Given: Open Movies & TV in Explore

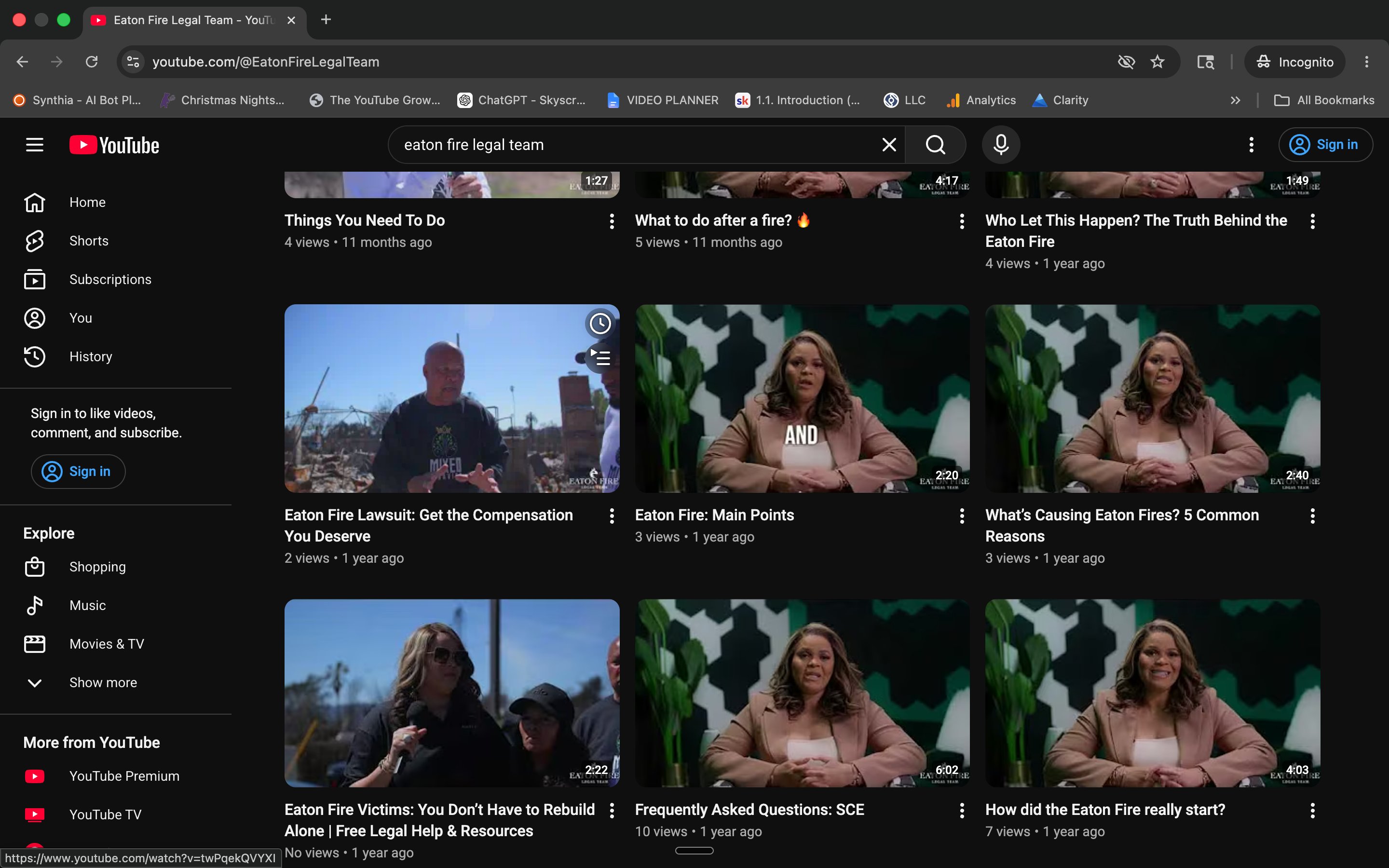Looking at the screenshot, I should tap(116, 644).
